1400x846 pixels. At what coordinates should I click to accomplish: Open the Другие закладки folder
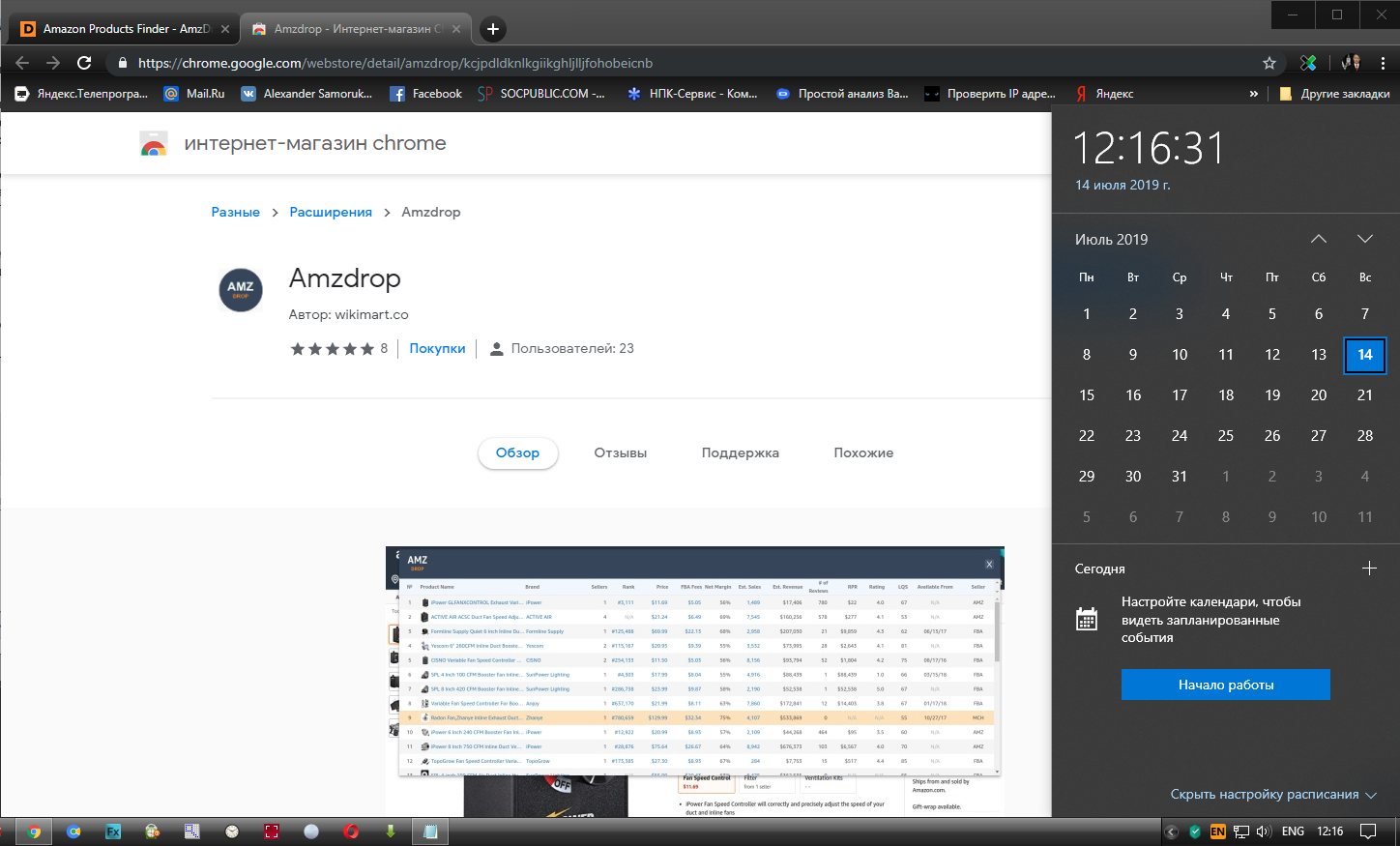click(1333, 94)
